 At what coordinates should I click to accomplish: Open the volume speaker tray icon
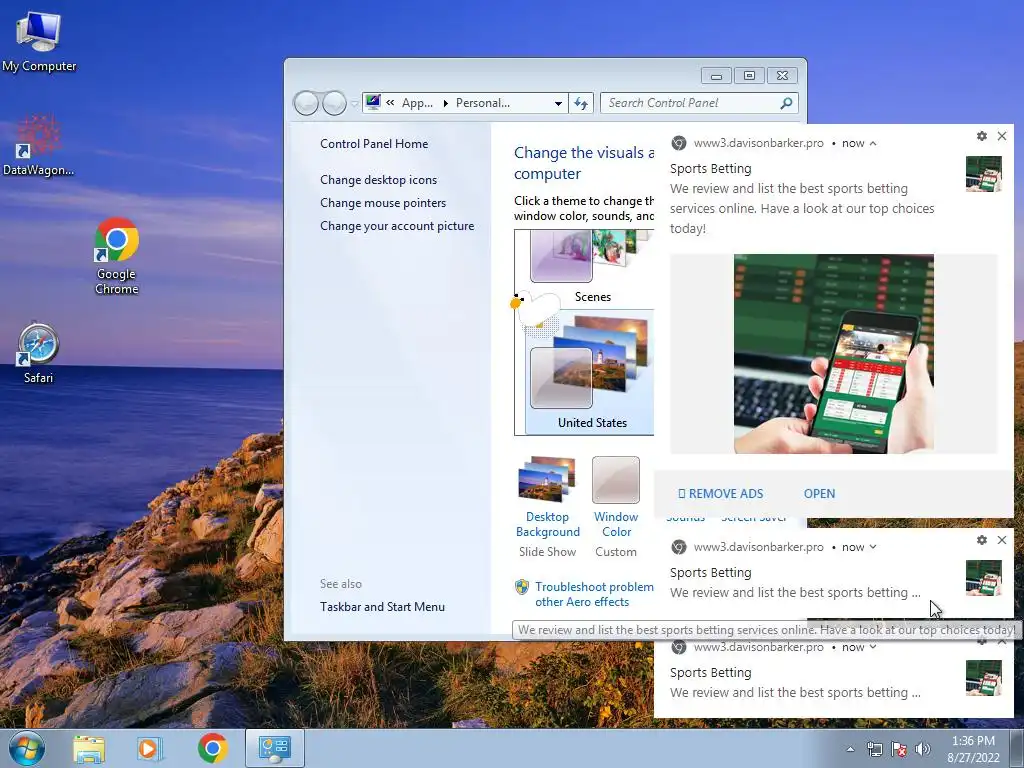coord(923,749)
